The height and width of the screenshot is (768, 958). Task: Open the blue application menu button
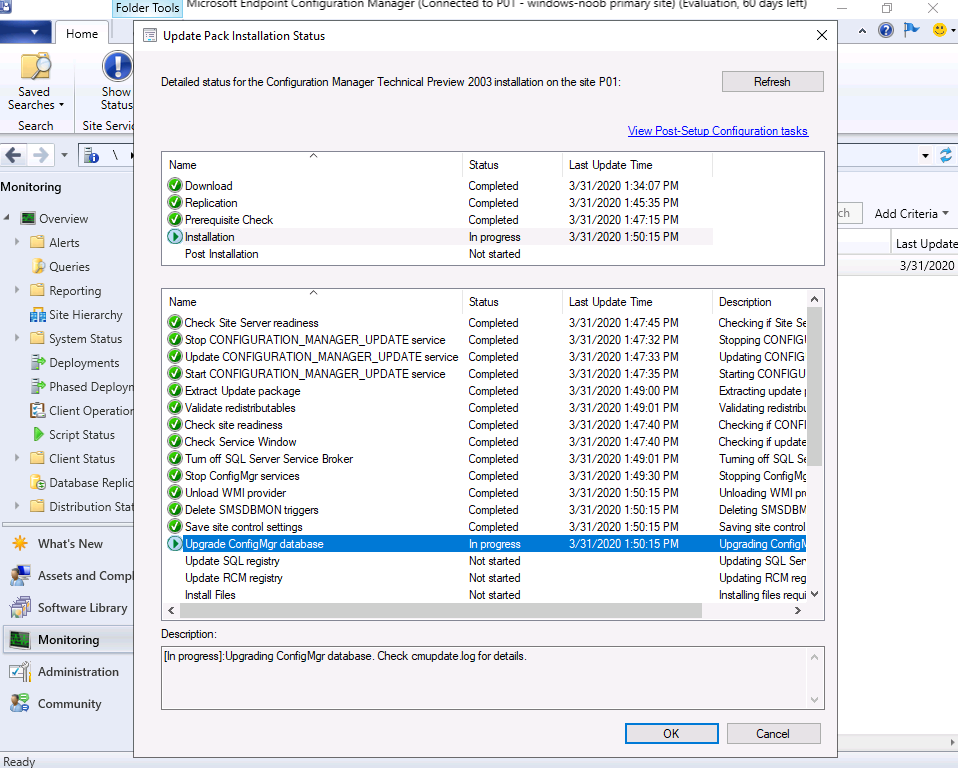point(25,32)
